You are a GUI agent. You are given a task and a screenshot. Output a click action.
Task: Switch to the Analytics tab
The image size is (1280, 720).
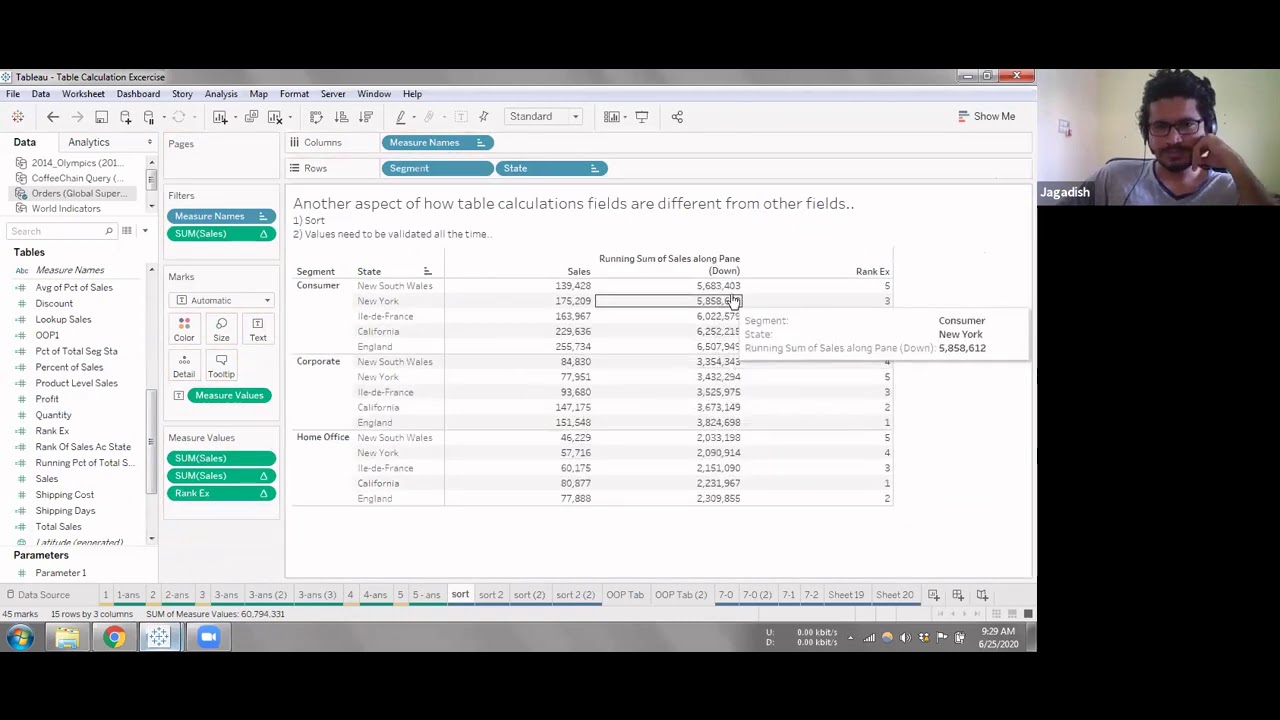click(89, 143)
